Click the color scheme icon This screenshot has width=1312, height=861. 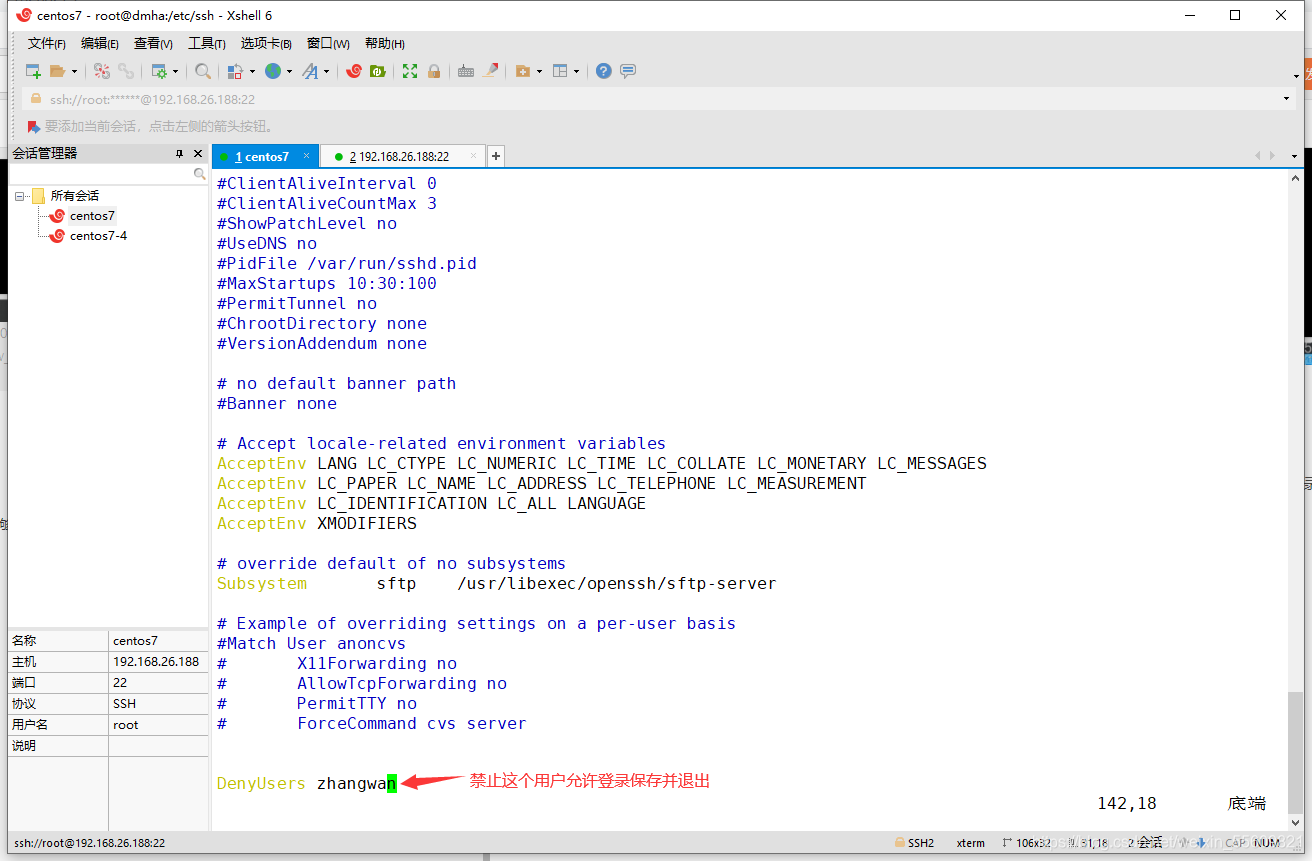235,71
